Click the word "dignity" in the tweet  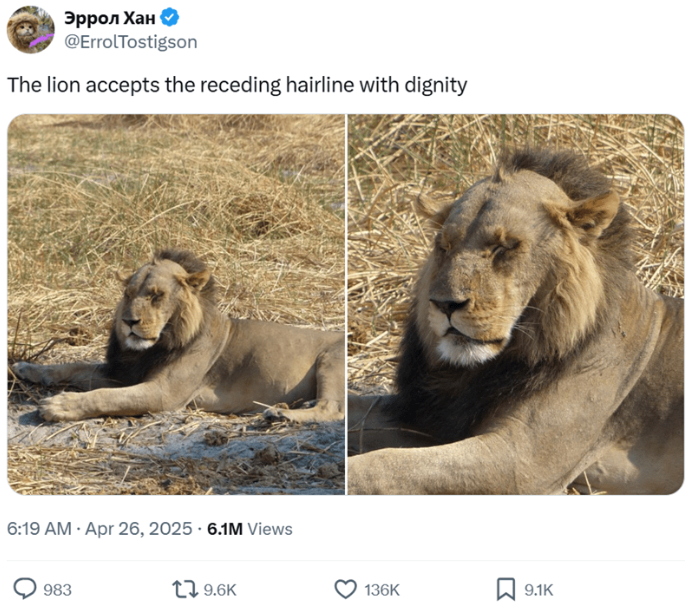point(433,85)
